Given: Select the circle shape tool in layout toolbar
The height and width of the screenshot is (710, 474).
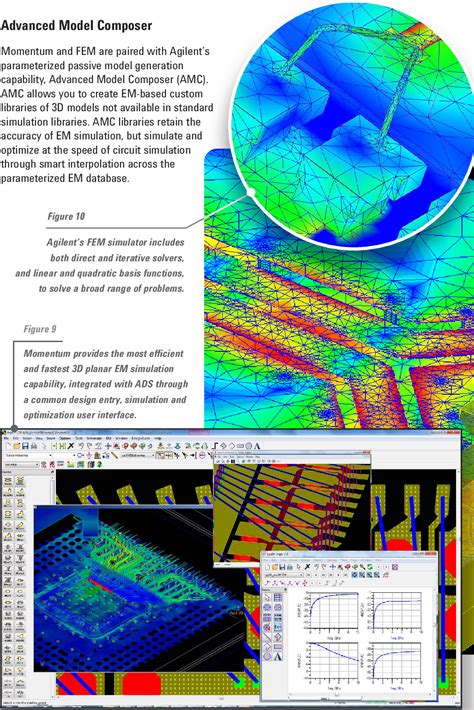Looking at the screenshot, I should coord(249,446).
